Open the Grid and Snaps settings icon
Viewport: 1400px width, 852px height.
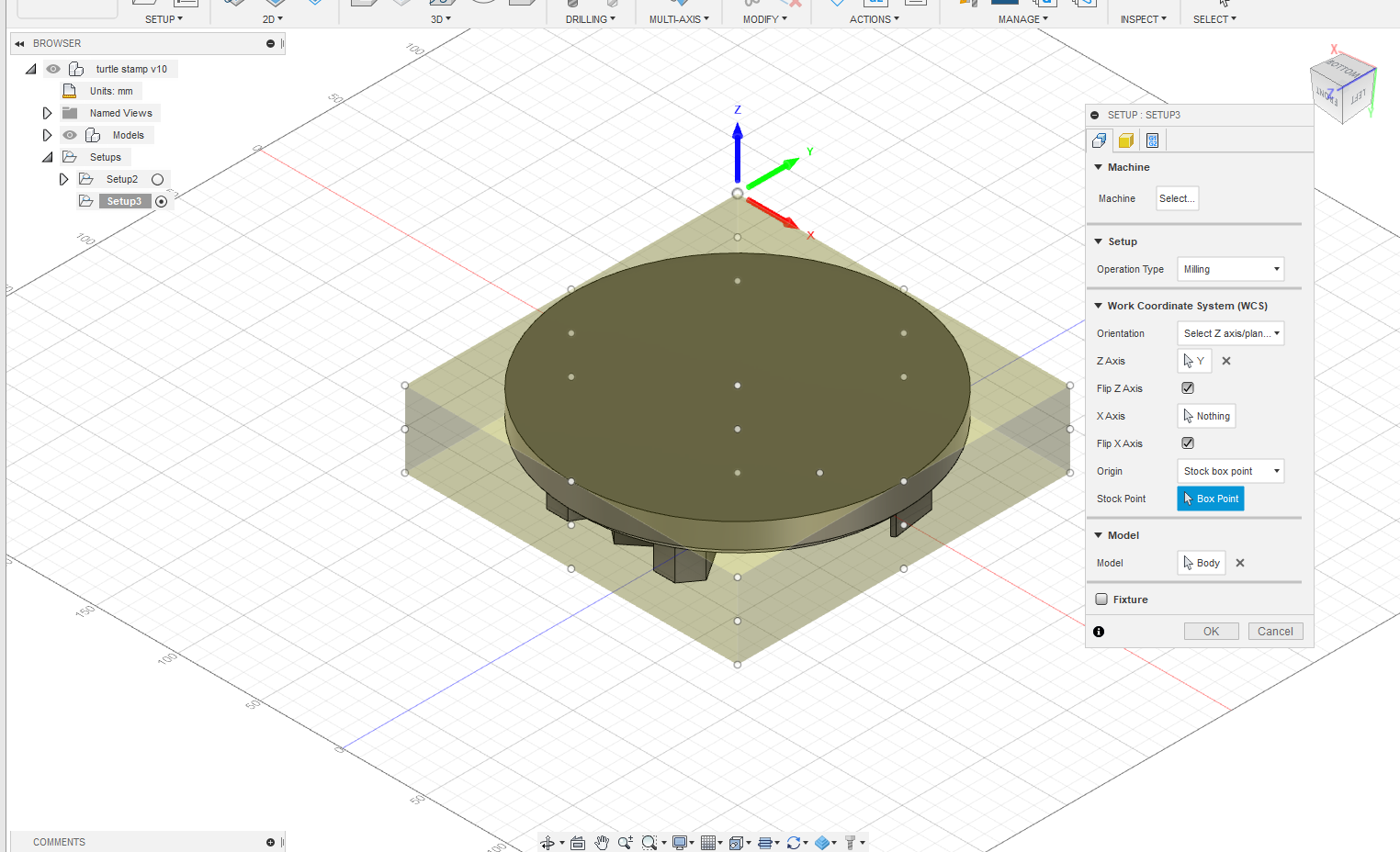pyautogui.click(x=708, y=843)
